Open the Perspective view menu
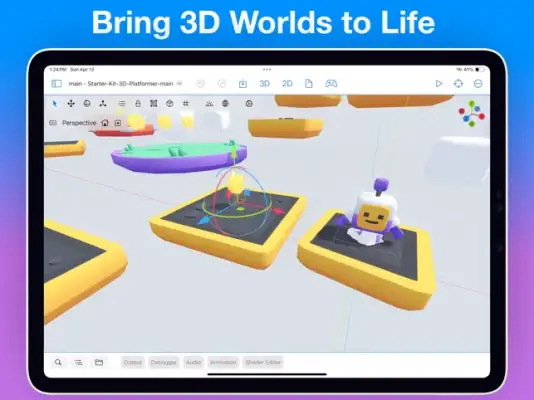 tap(79, 123)
